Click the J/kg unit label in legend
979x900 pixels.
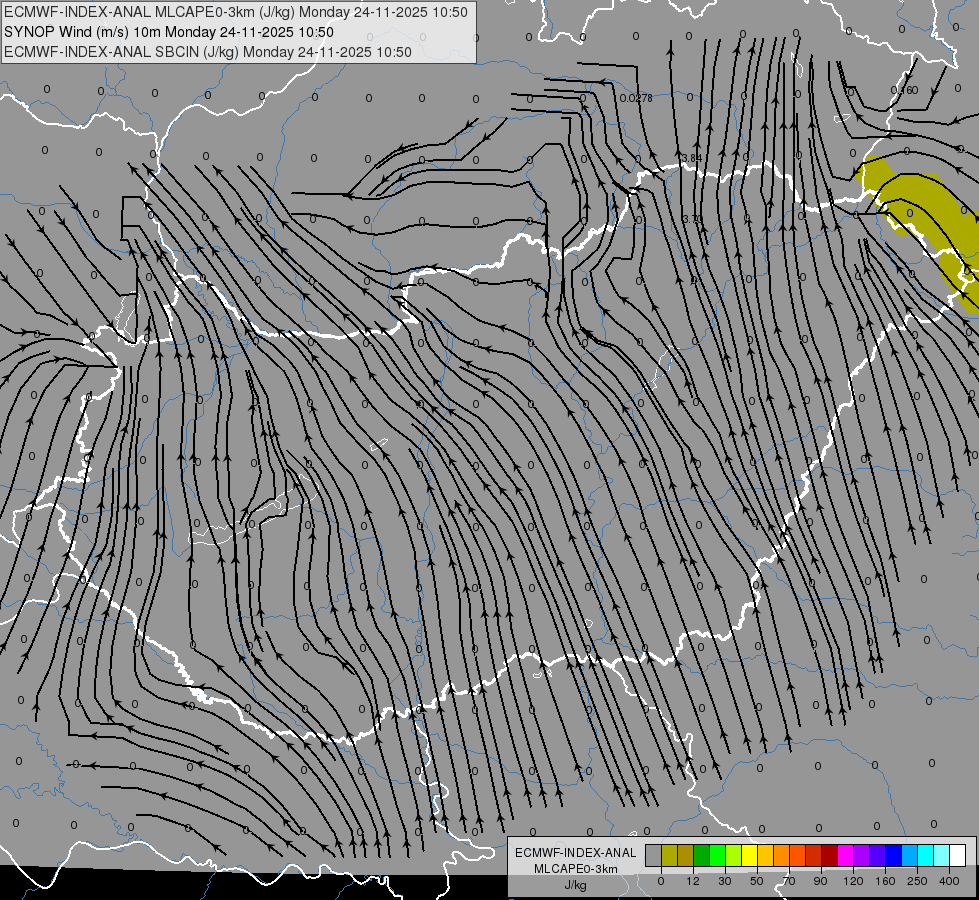point(576,885)
